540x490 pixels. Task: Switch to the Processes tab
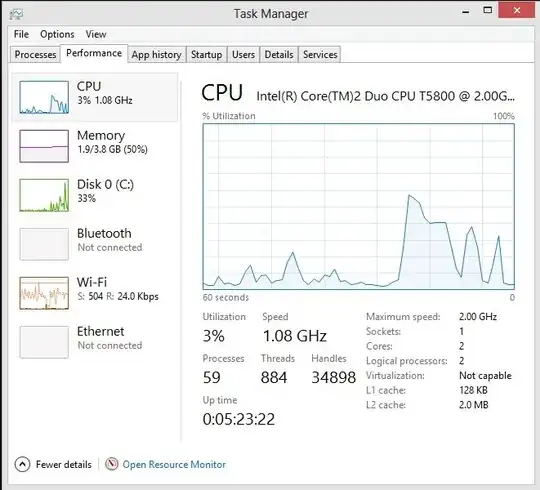35,54
